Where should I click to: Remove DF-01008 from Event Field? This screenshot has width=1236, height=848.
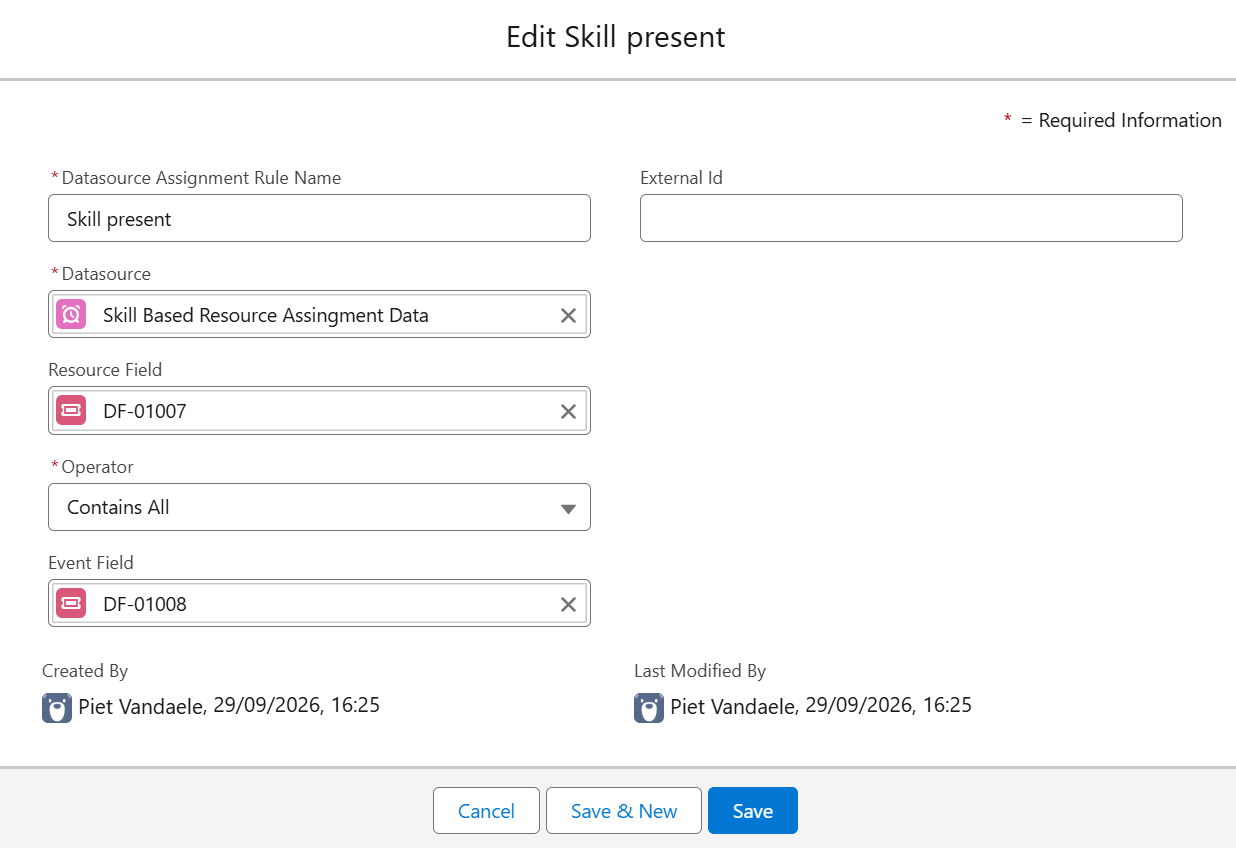pyautogui.click(x=568, y=604)
